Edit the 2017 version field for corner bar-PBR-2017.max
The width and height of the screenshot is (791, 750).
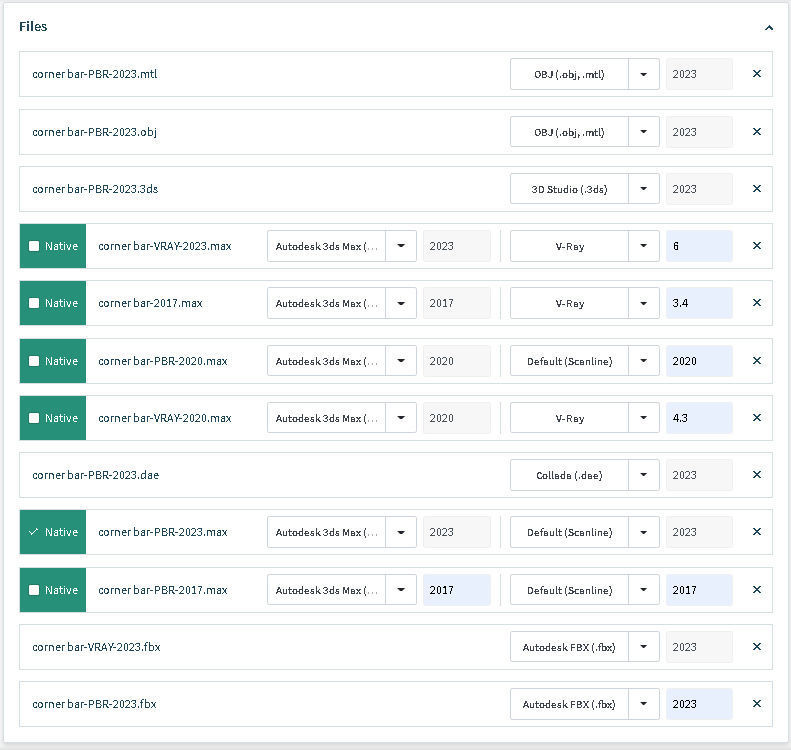coord(456,590)
